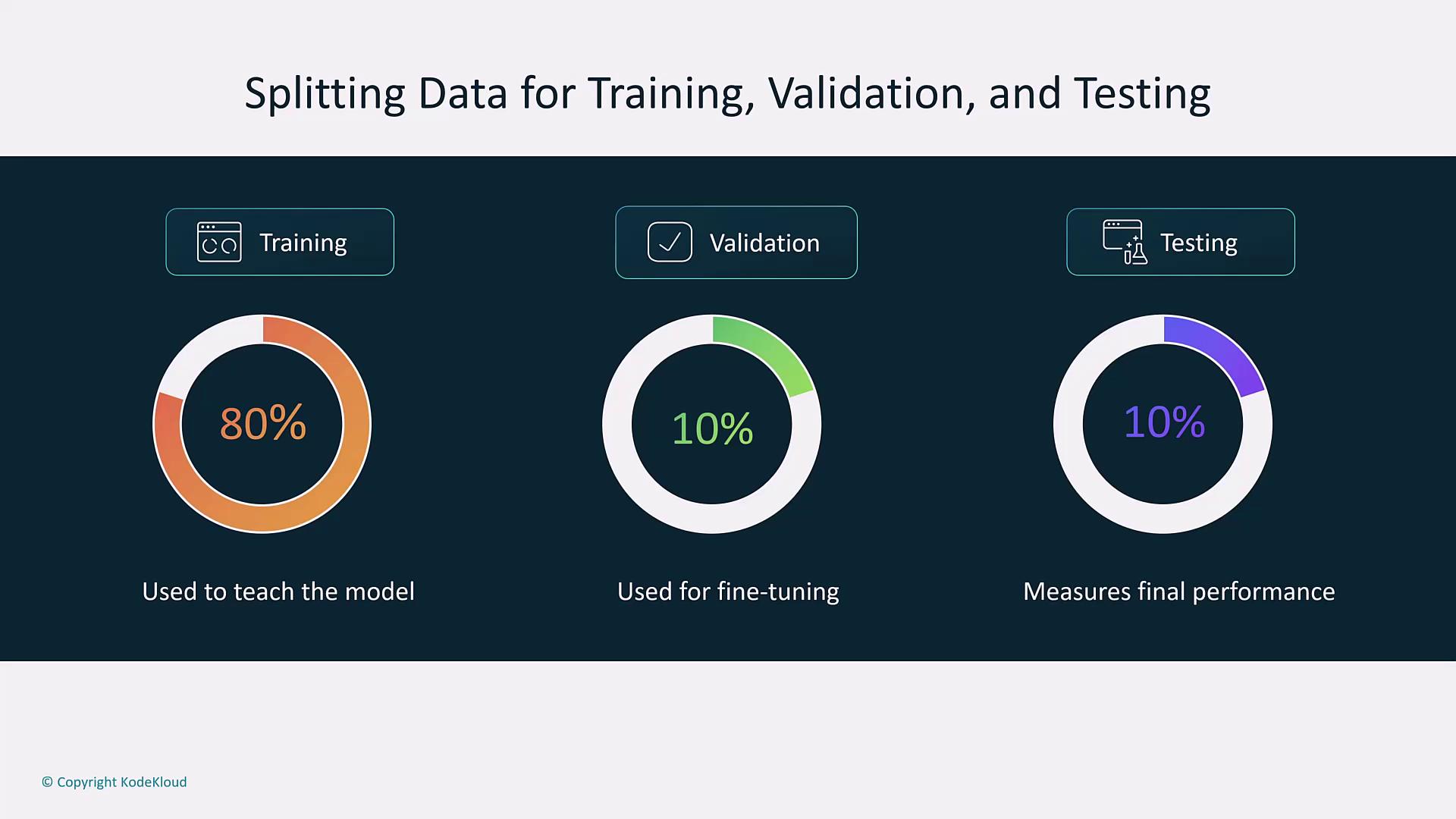Click the Training window icon
1456x819 pixels.
(219, 242)
